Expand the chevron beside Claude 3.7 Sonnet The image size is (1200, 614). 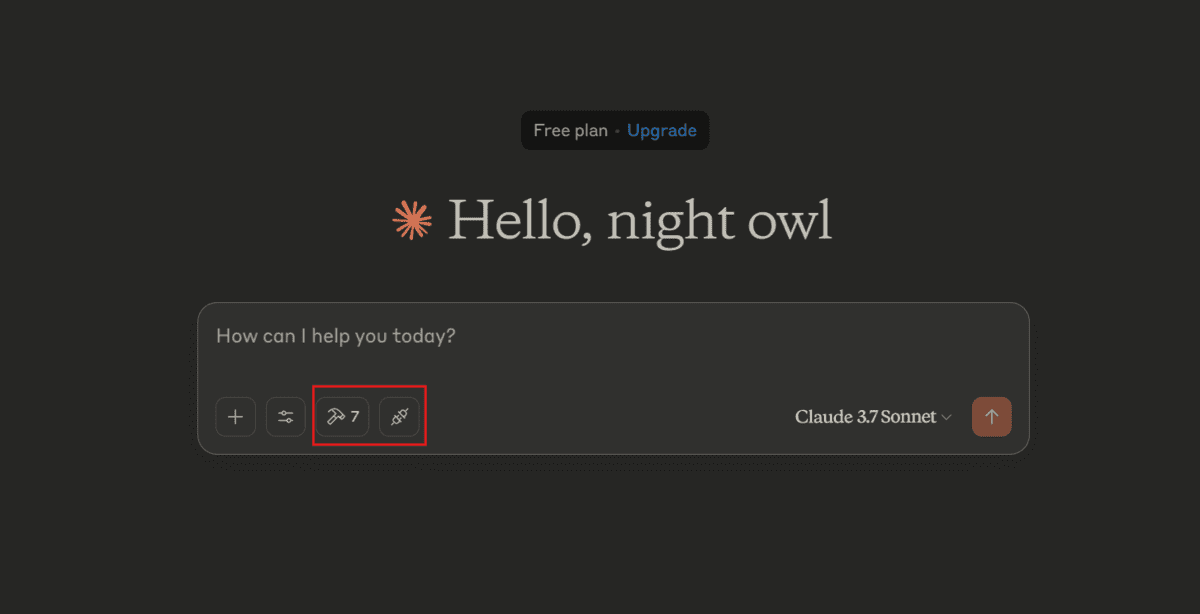946,418
